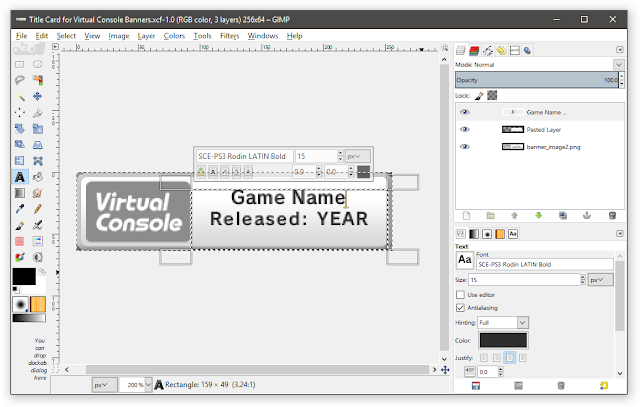Open unit dropdown in on-canvas text toolbar

click(358, 156)
